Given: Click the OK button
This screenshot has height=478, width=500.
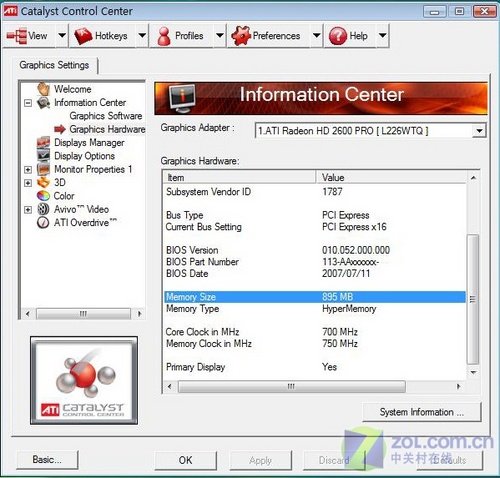Looking at the screenshot, I should point(185,460).
